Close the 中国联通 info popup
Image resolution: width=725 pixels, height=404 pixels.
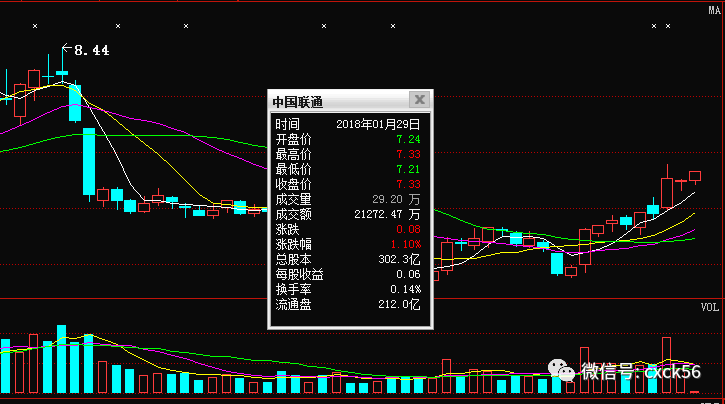point(419,99)
